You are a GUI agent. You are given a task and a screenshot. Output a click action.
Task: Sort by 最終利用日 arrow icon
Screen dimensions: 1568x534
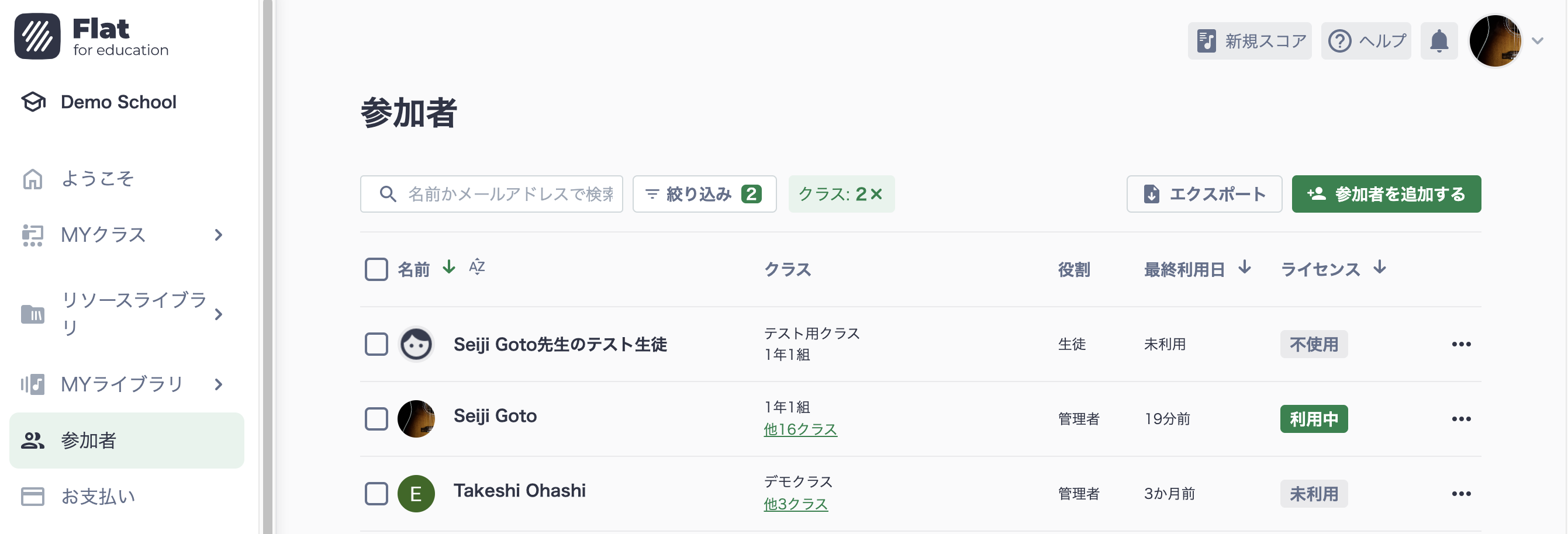point(1245,268)
